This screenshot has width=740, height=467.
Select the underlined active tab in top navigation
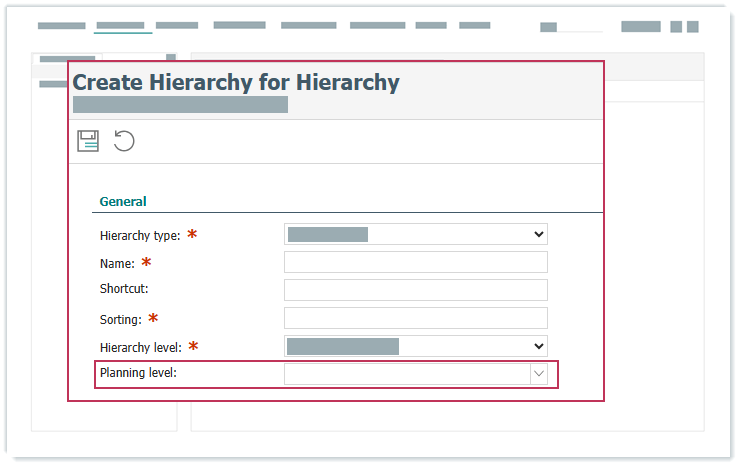(121, 26)
